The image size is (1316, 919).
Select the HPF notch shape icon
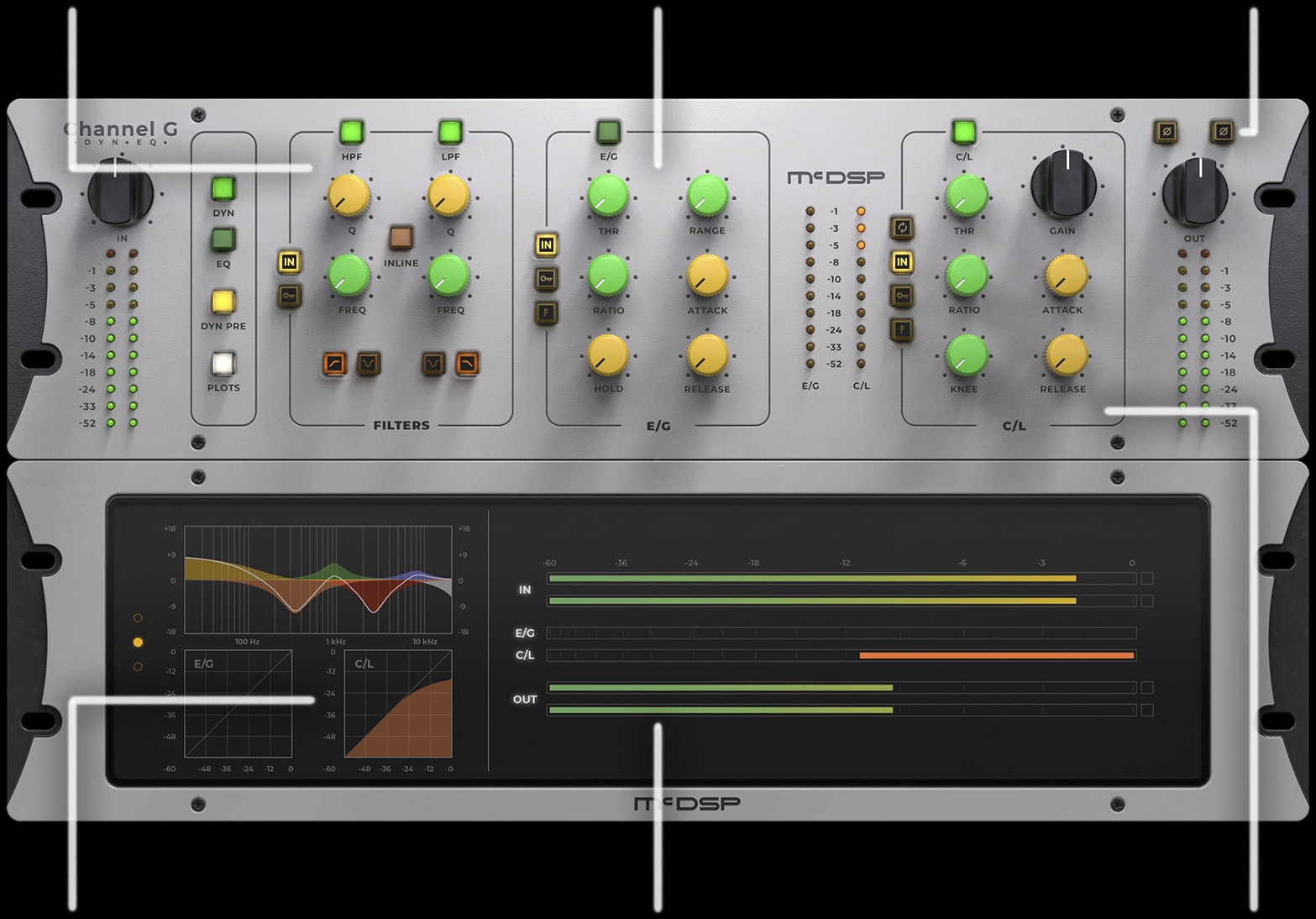point(369,364)
